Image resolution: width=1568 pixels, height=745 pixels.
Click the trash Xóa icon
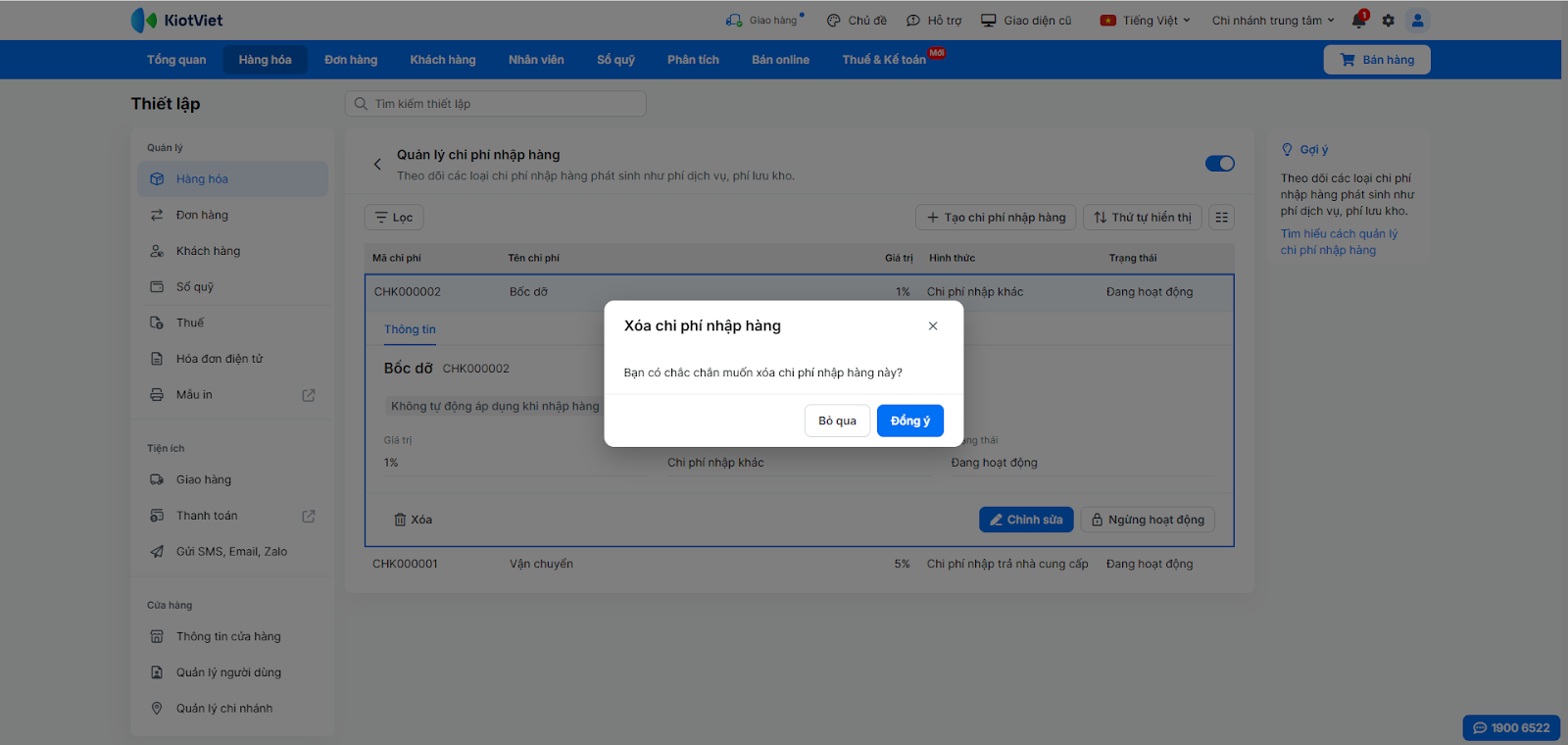tap(400, 520)
